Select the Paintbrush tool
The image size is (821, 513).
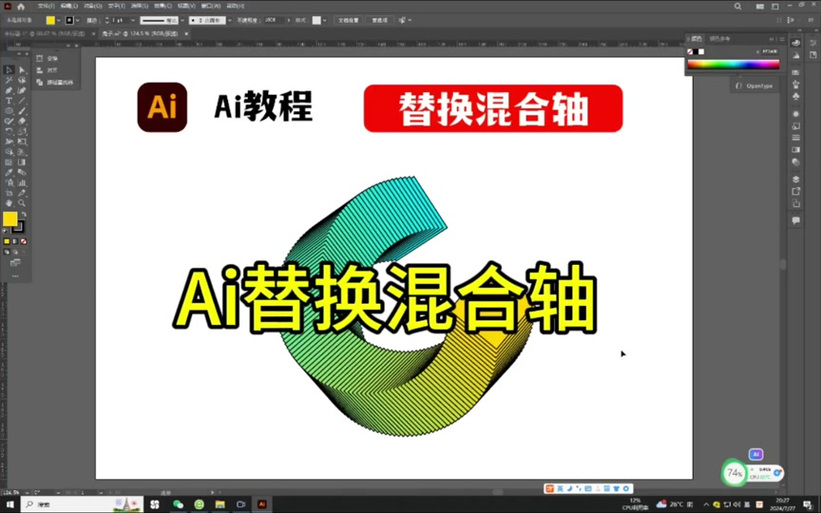click(22, 111)
